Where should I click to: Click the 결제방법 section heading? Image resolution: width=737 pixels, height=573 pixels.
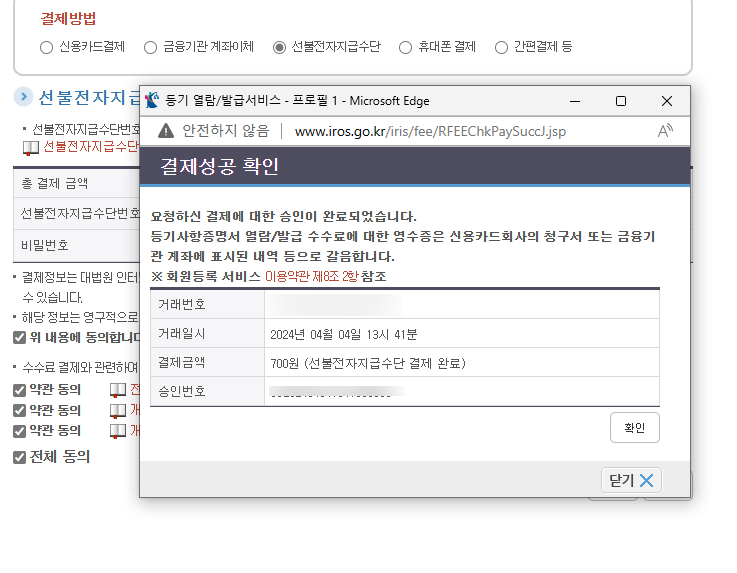point(68,18)
